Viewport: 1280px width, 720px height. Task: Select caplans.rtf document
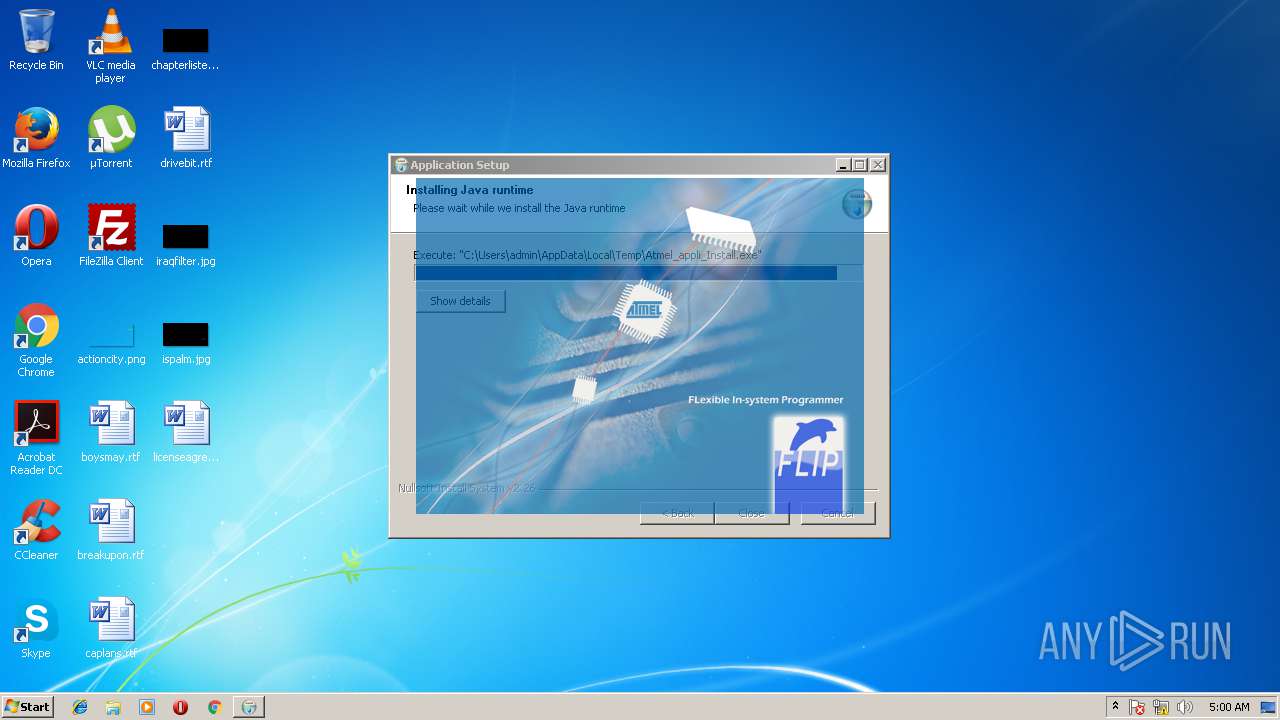pos(111,628)
